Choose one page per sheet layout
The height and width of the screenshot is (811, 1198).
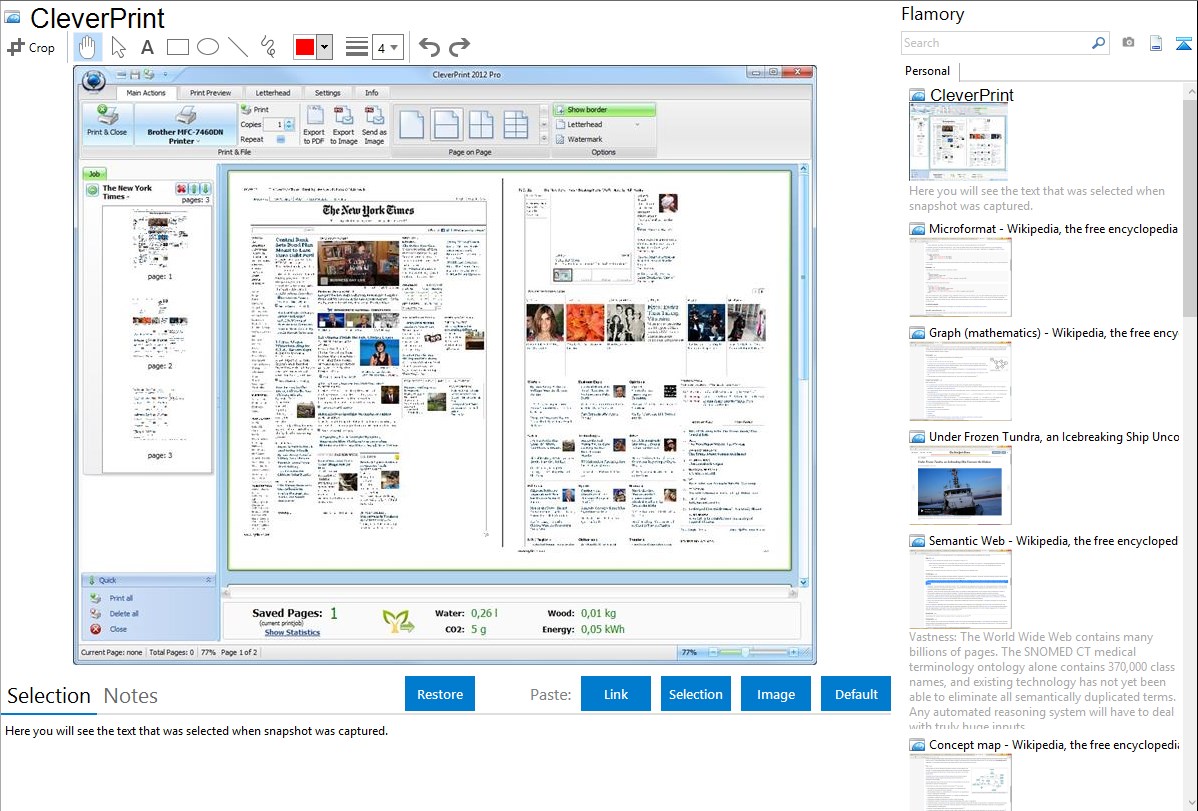pos(411,125)
